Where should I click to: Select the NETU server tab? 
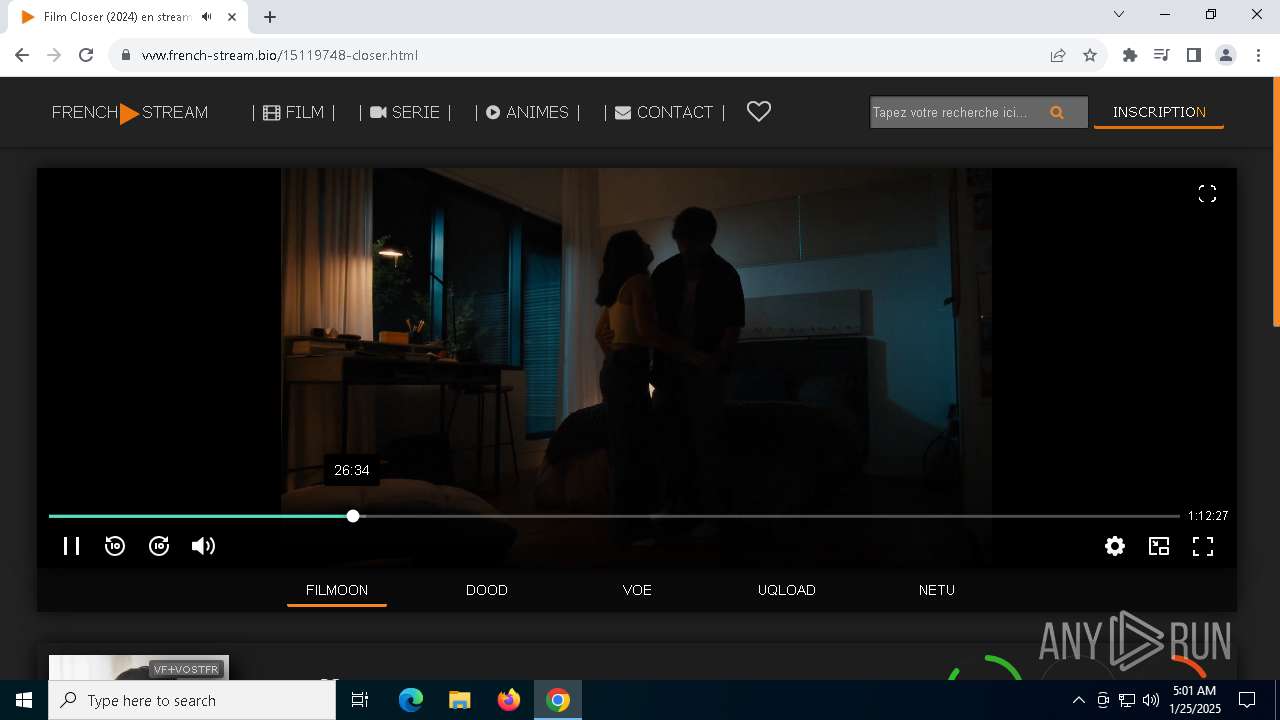[937, 590]
